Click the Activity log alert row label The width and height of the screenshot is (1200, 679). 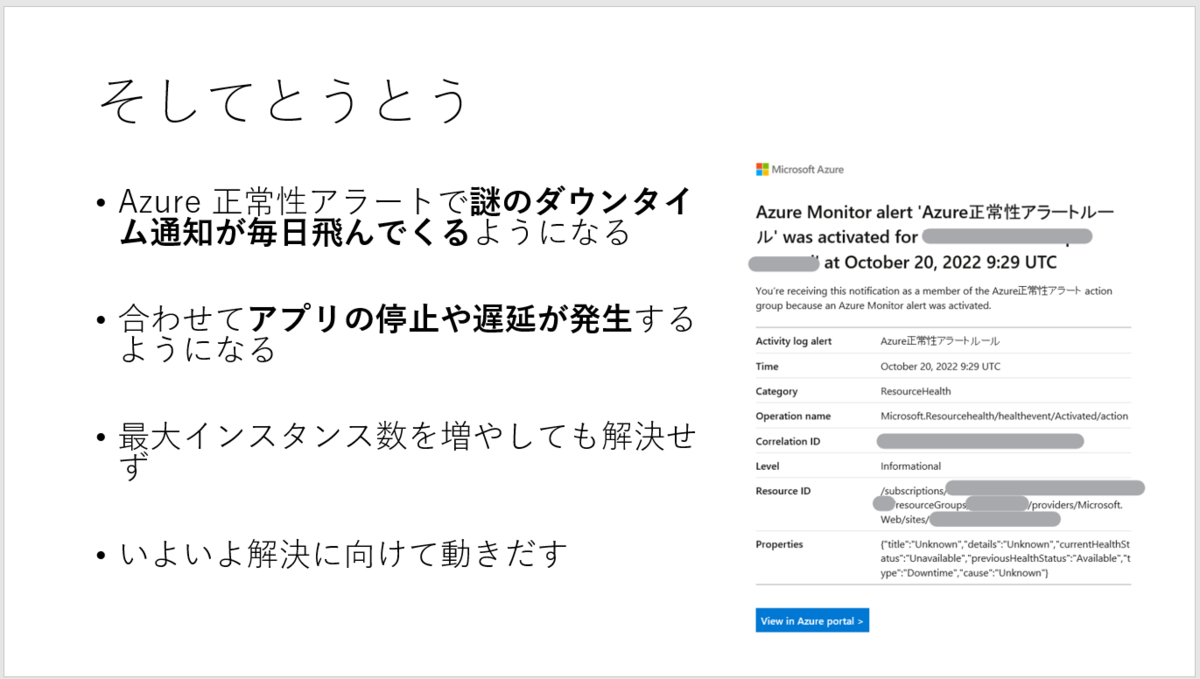pyautogui.click(x=794, y=341)
